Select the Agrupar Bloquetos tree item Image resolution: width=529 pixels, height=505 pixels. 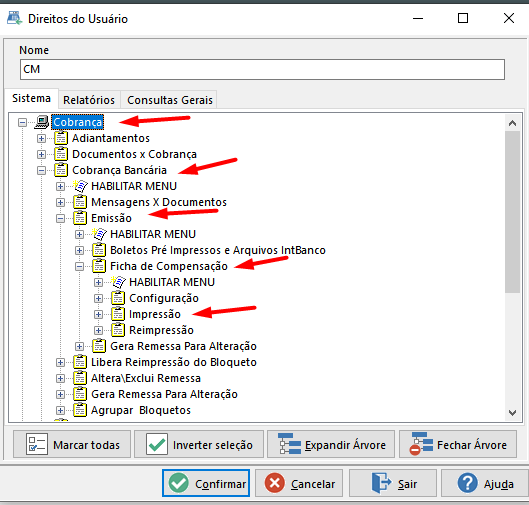[141, 410]
